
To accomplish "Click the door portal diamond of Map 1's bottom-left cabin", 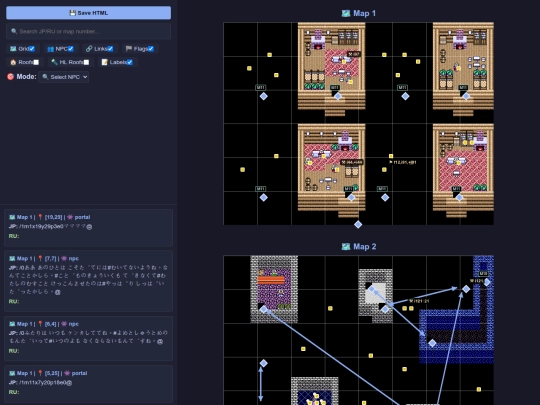I will click(351, 198).
